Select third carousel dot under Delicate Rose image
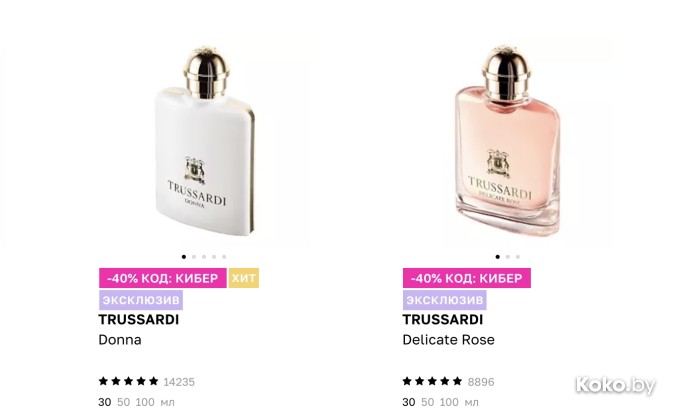Screen dimensions: 680x420 point(518,257)
